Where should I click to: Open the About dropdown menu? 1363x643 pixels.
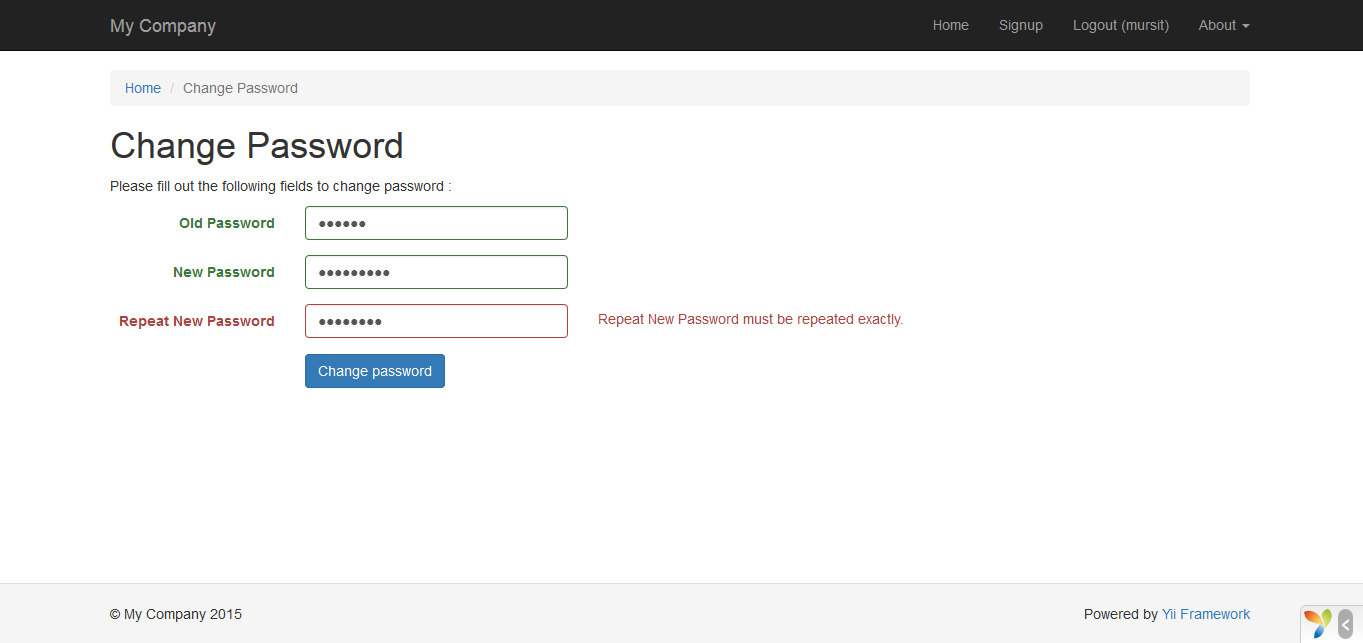[x=1222, y=25]
